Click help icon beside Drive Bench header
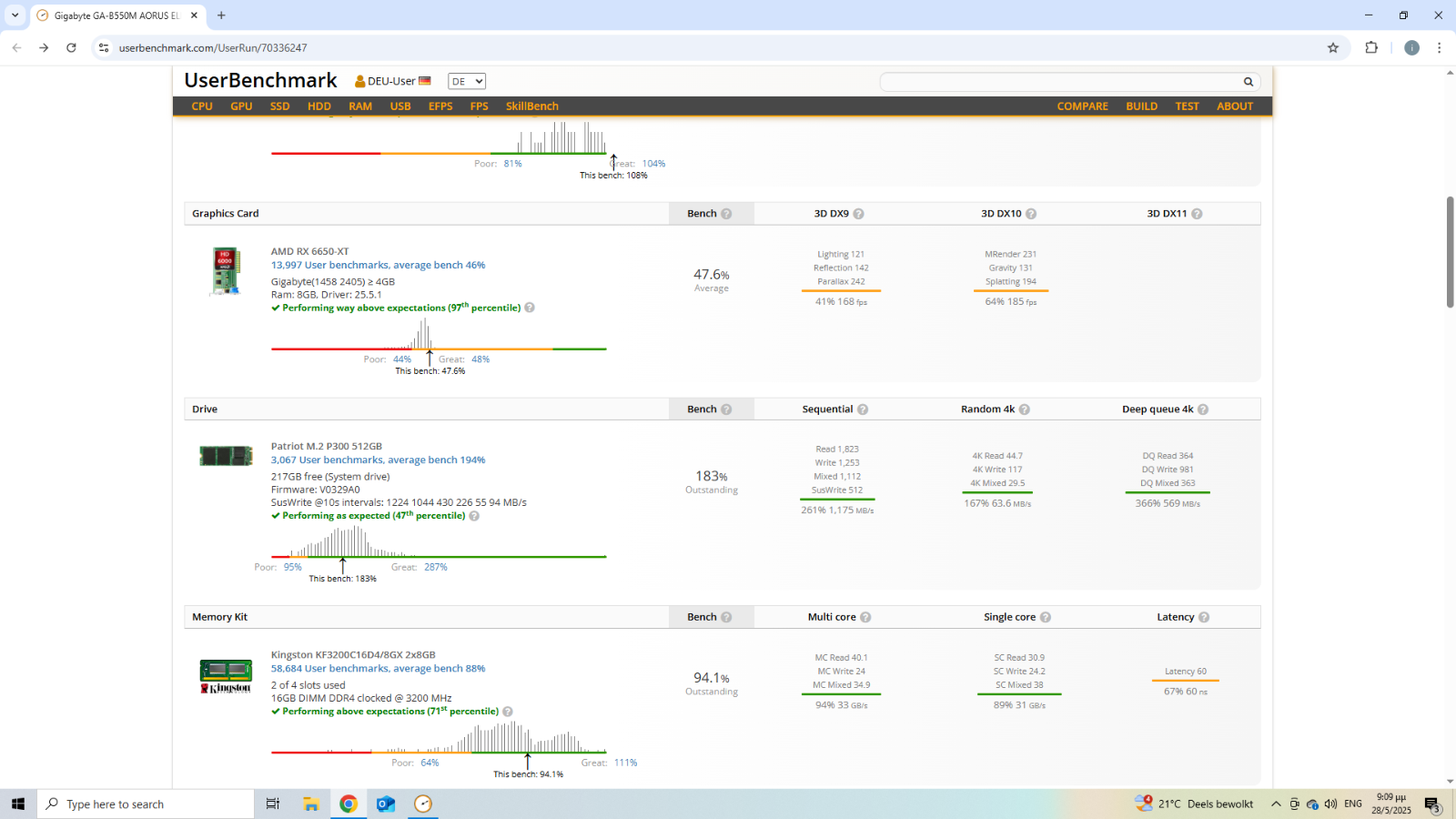 pos(726,409)
